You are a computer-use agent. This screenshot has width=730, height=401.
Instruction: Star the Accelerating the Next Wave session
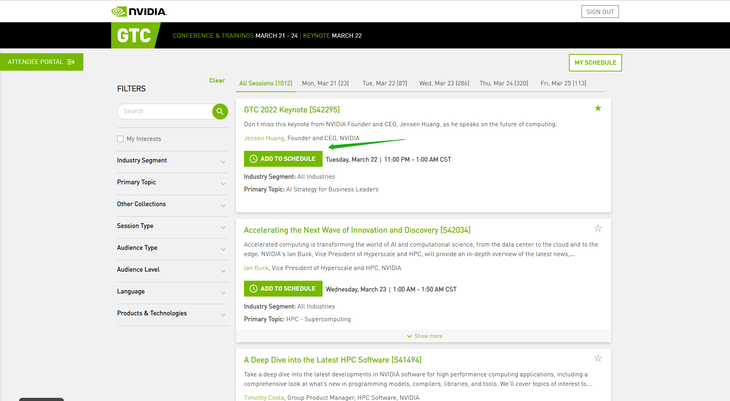coord(598,228)
